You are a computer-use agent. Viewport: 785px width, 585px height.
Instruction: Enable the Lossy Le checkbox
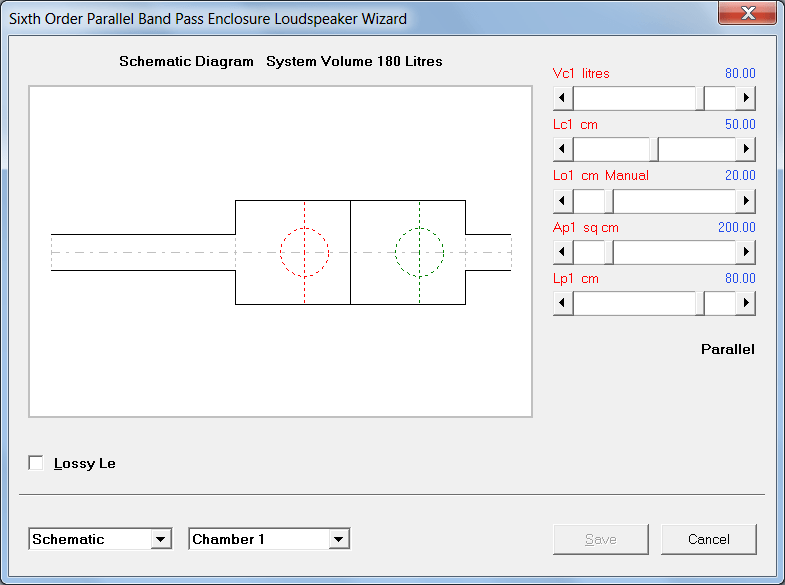(36, 463)
